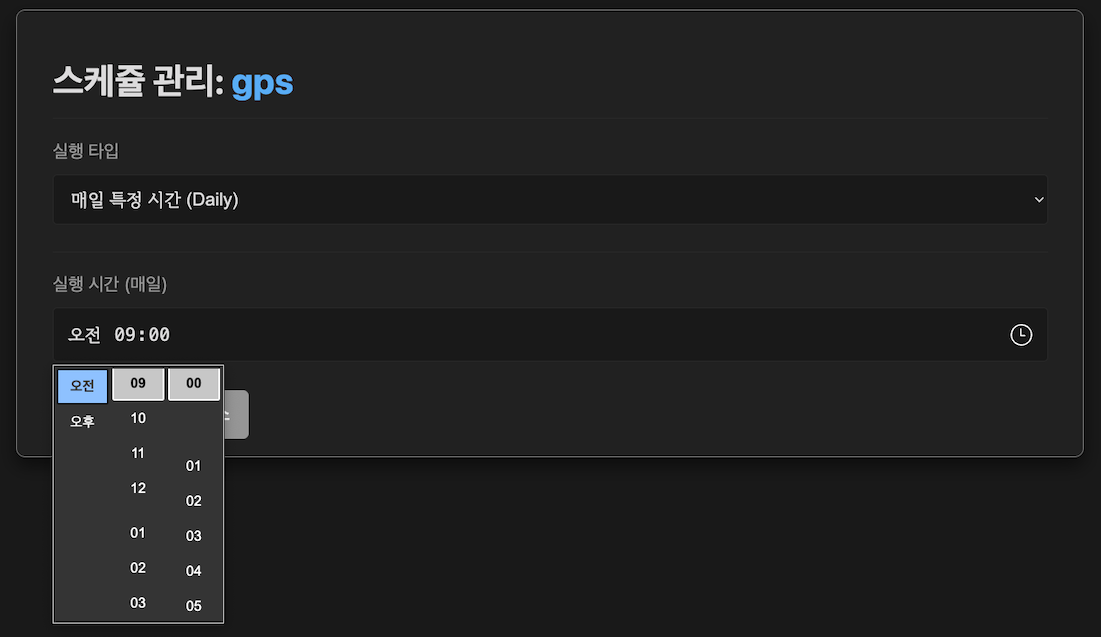The height and width of the screenshot is (637, 1101).
Task: Click the 실행 시간 (매일) time input field
Action: pyautogui.click(x=550, y=335)
